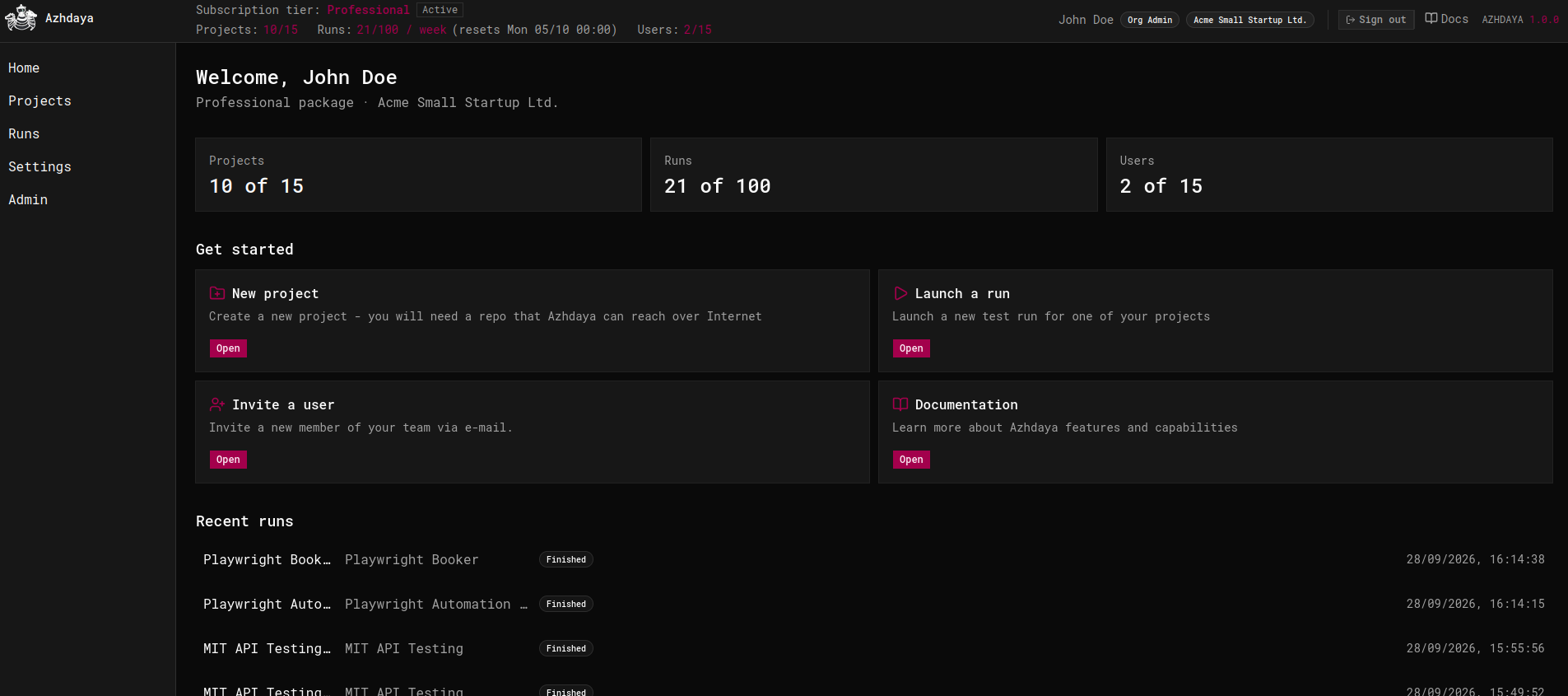
Task: Click the Professional subscription tier text
Action: coord(368,10)
